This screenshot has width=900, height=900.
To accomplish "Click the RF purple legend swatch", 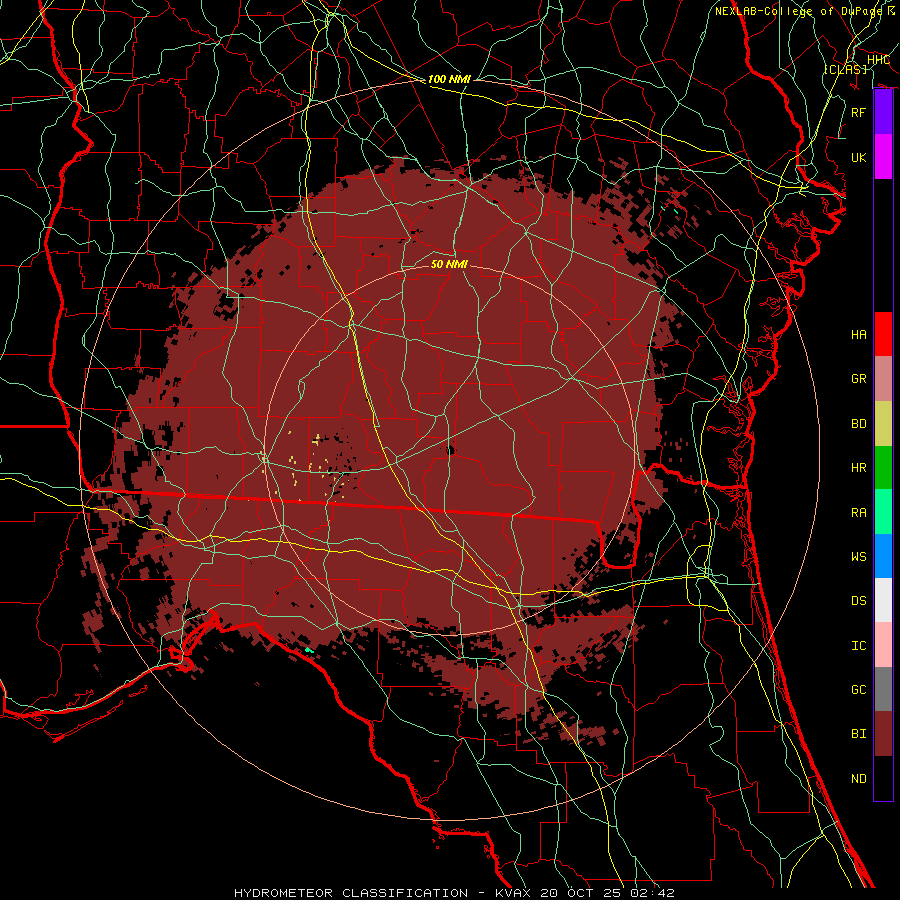I will click(x=883, y=112).
